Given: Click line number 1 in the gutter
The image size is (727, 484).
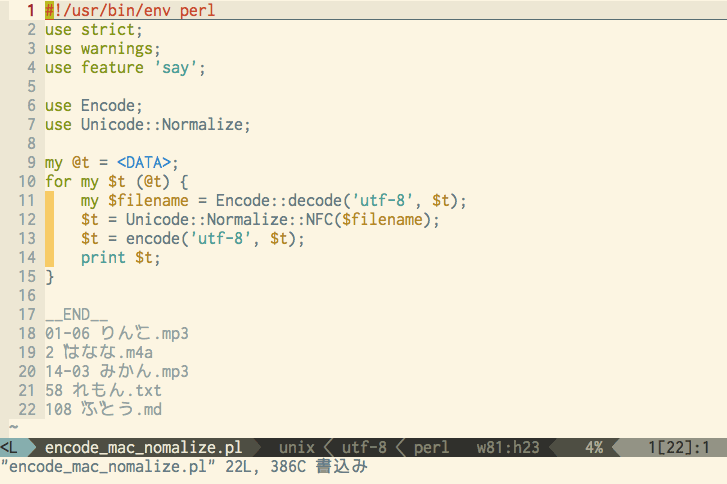Looking at the screenshot, I should pos(31,10).
